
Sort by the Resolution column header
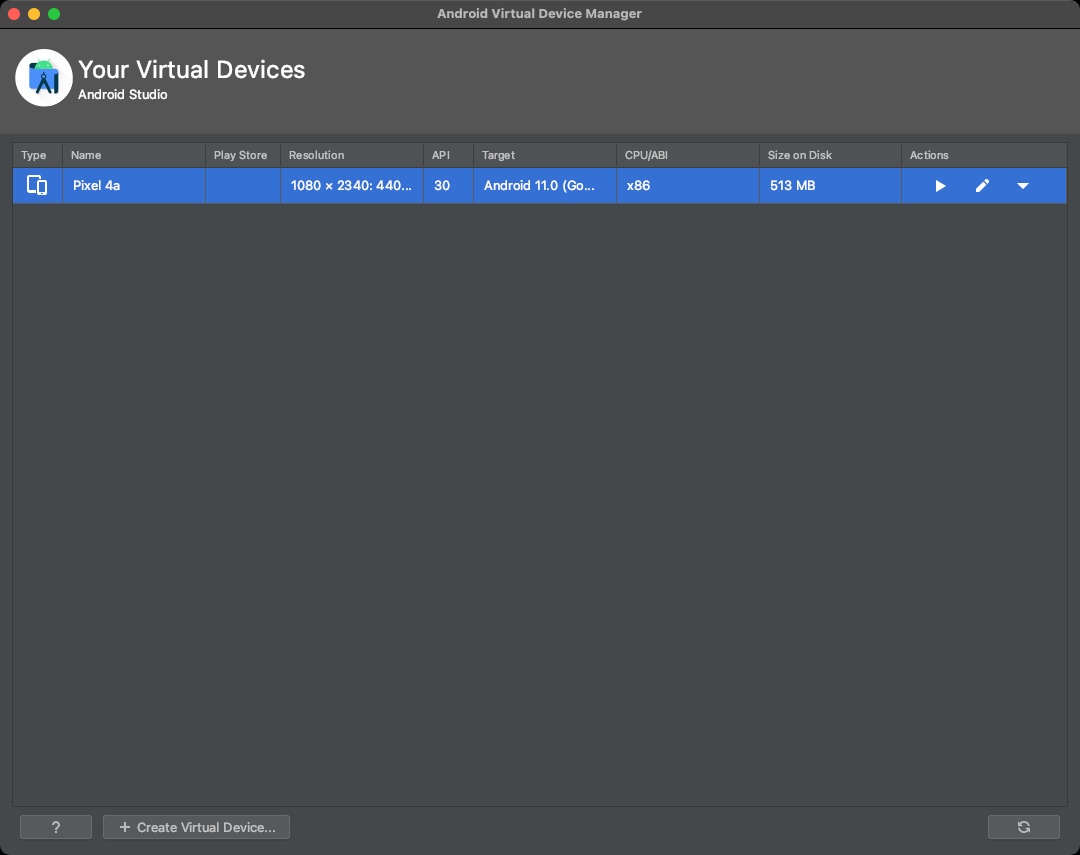pyautogui.click(x=352, y=155)
